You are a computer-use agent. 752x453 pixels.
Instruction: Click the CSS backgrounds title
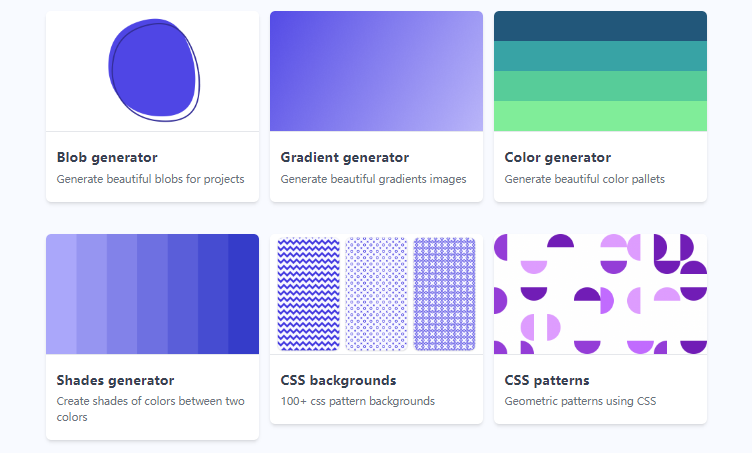click(338, 380)
